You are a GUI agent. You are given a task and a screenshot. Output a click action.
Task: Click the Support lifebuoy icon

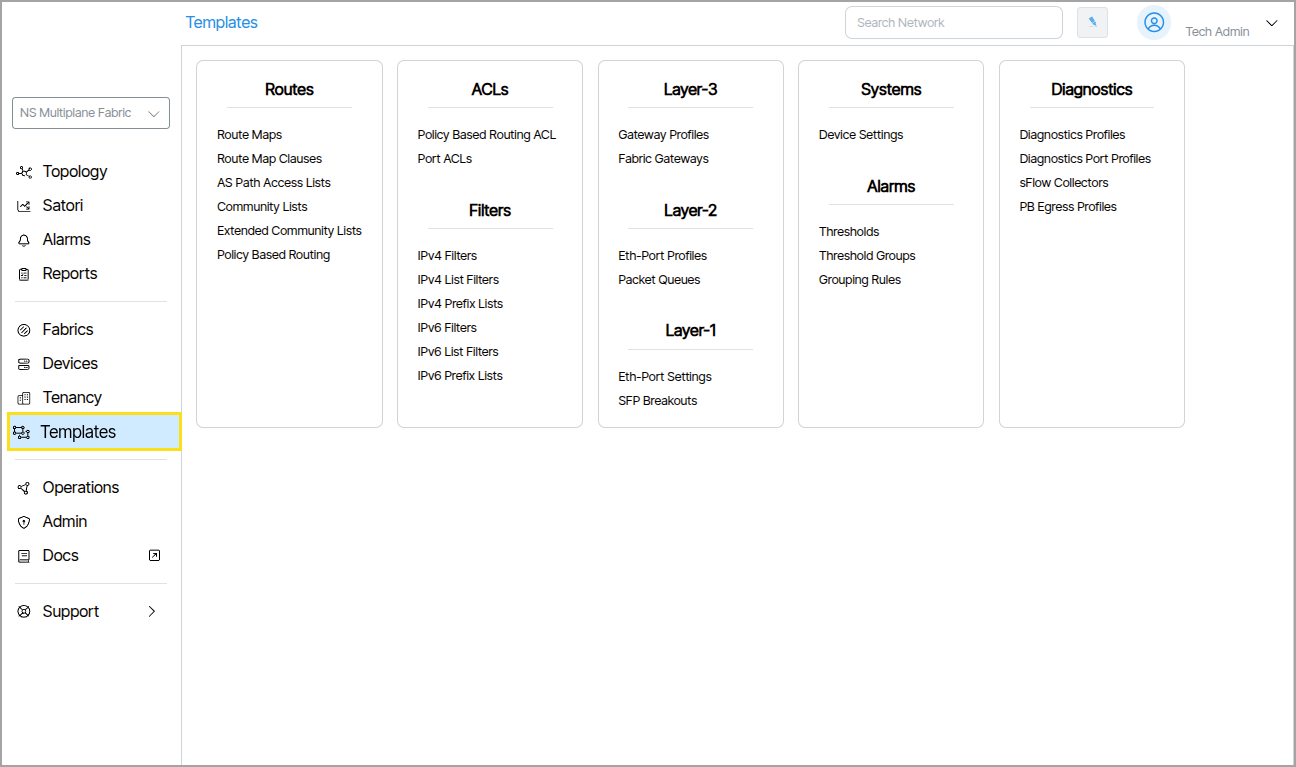click(x=24, y=612)
